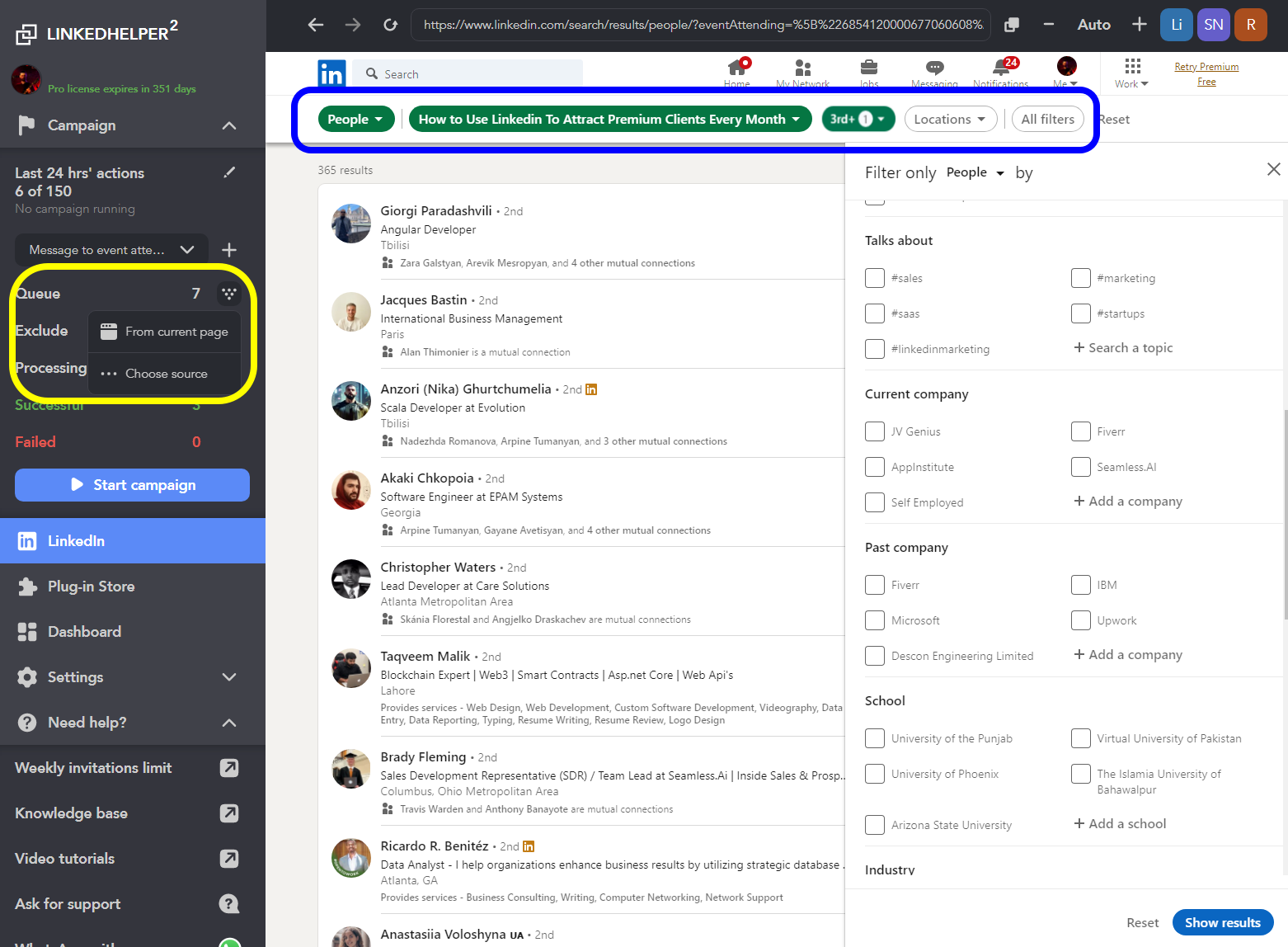
Task: Select the orange R account tile
Action: pyautogui.click(x=1251, y=25)
